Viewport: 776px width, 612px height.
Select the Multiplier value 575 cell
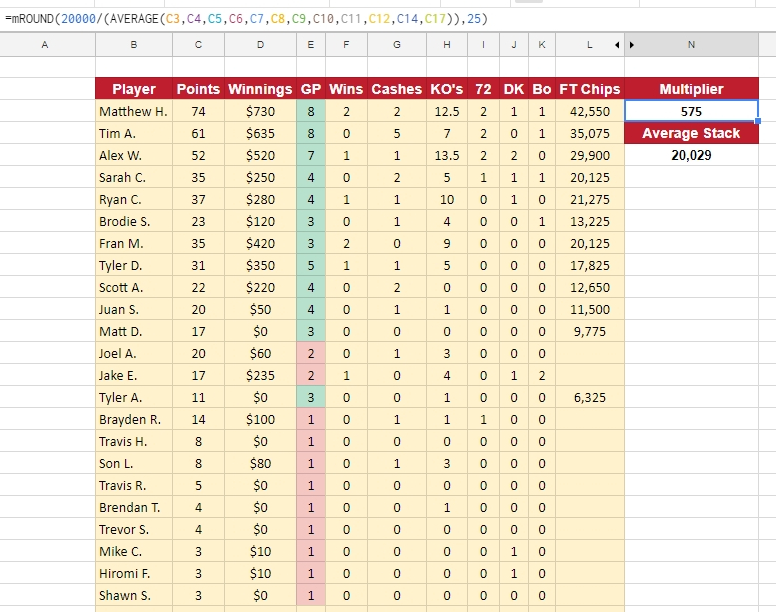691,111
